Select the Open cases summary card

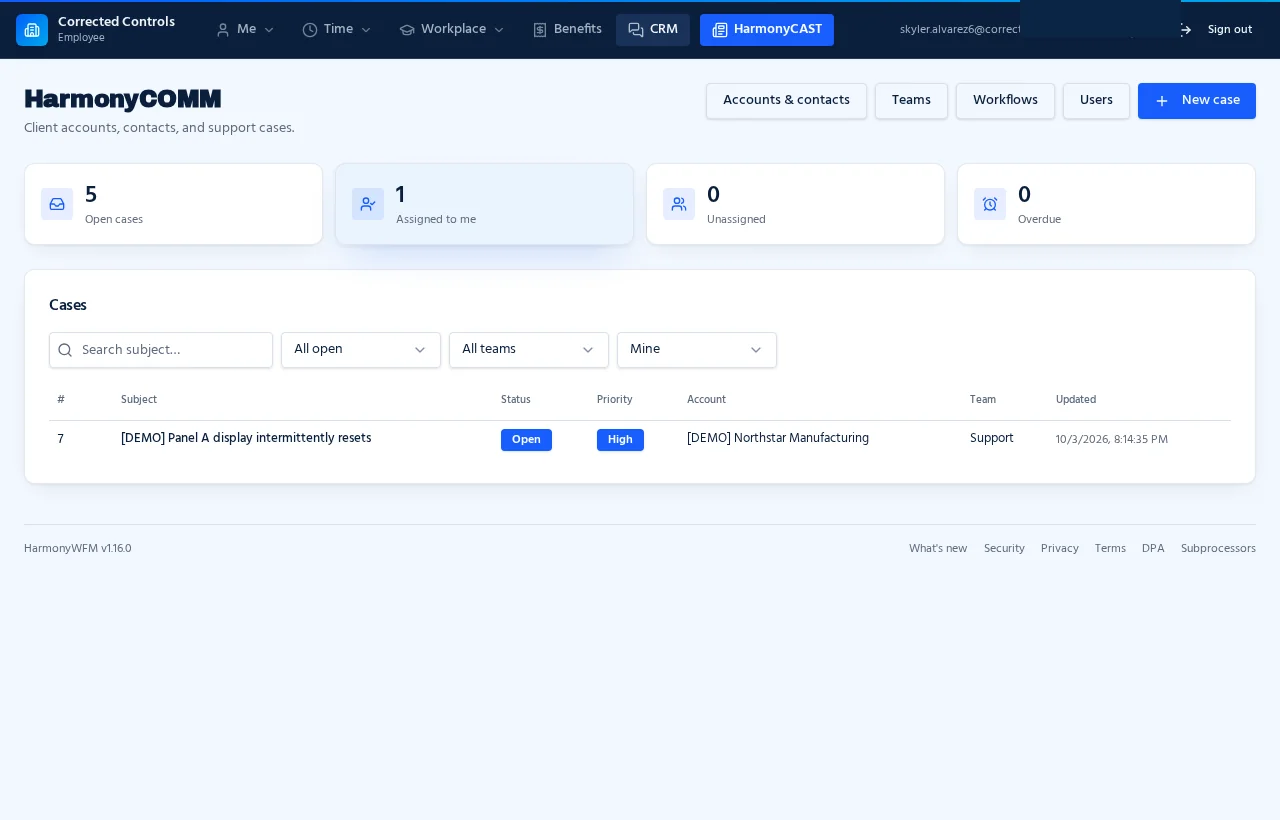[173, 204]
